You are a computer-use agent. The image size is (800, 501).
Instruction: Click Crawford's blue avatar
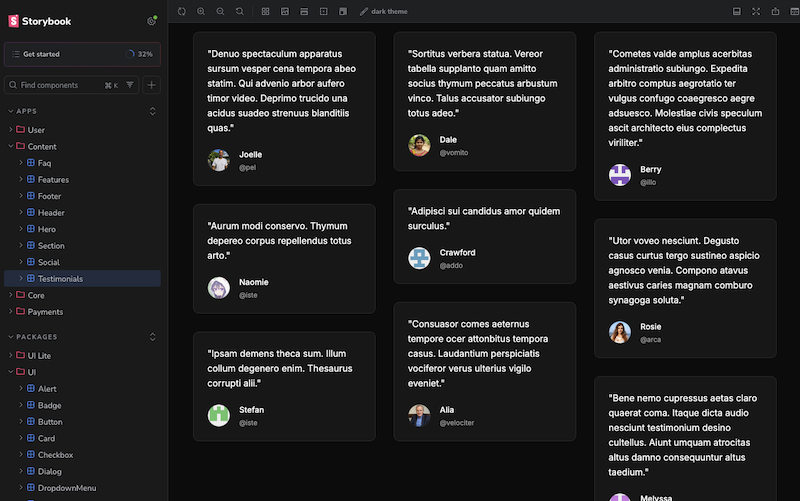(x=419, y=258)
